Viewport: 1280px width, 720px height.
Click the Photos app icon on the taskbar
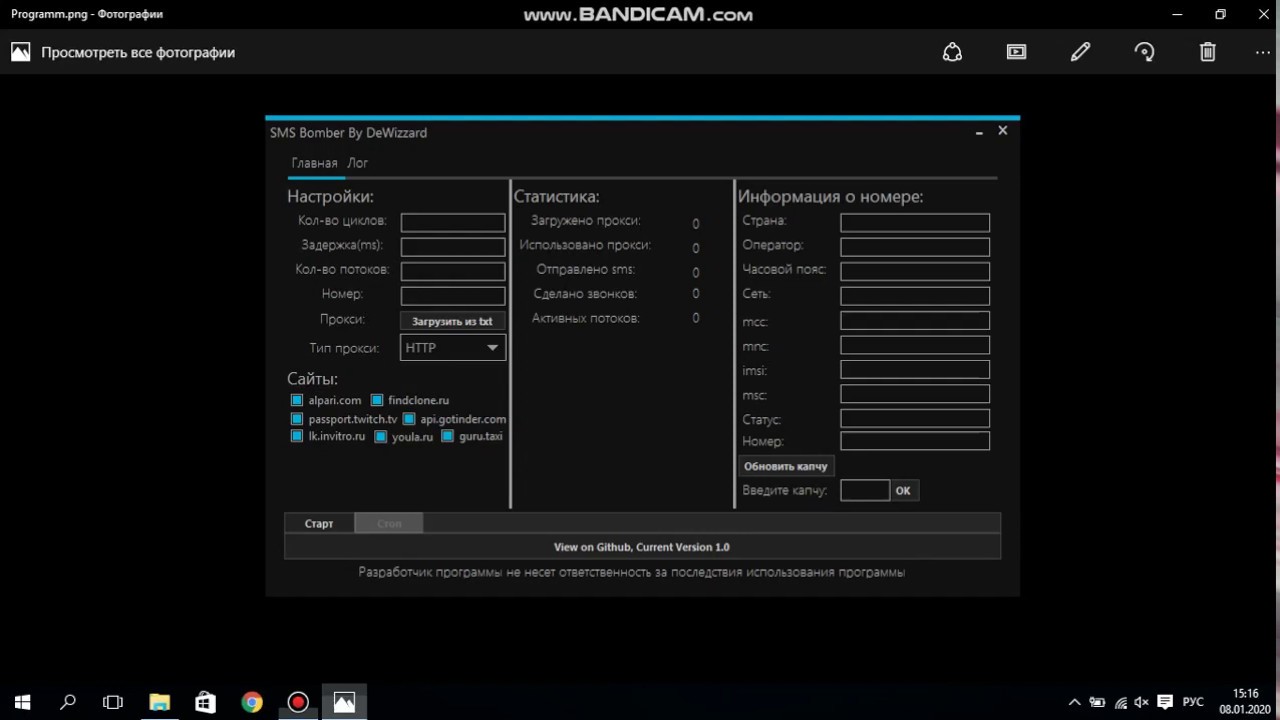[344, 702]
